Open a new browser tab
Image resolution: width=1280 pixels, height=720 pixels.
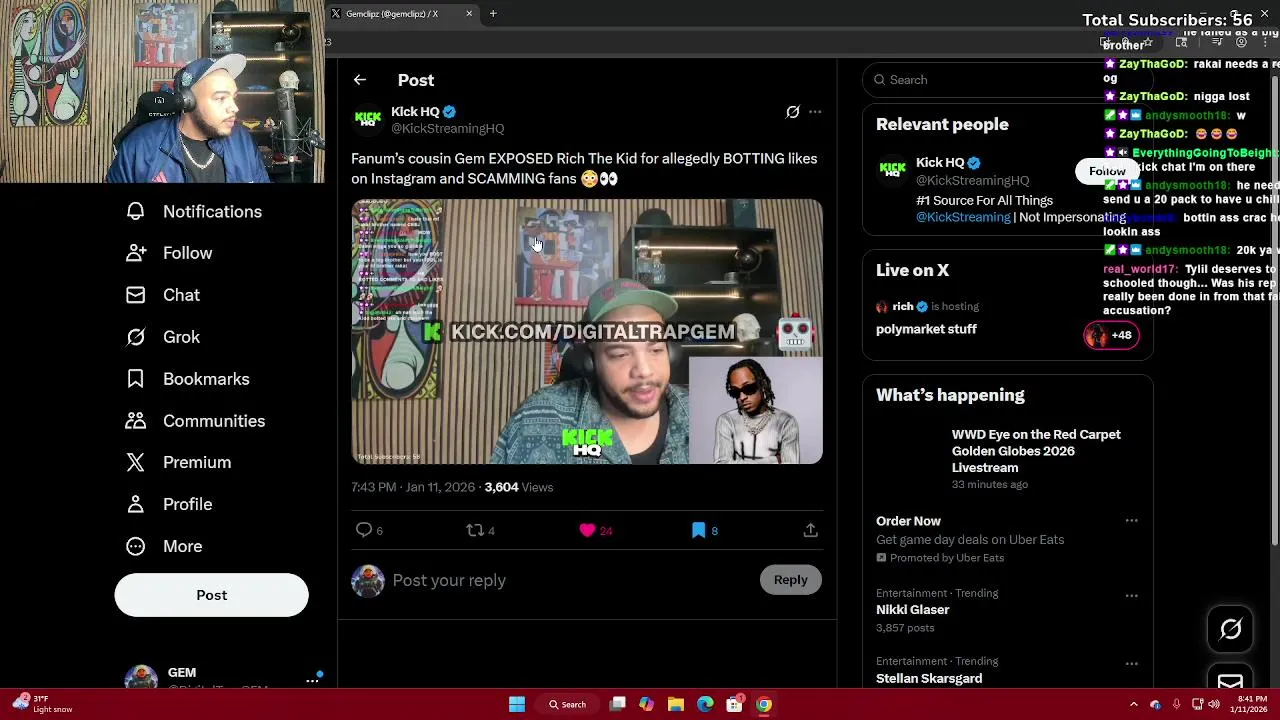493,14
